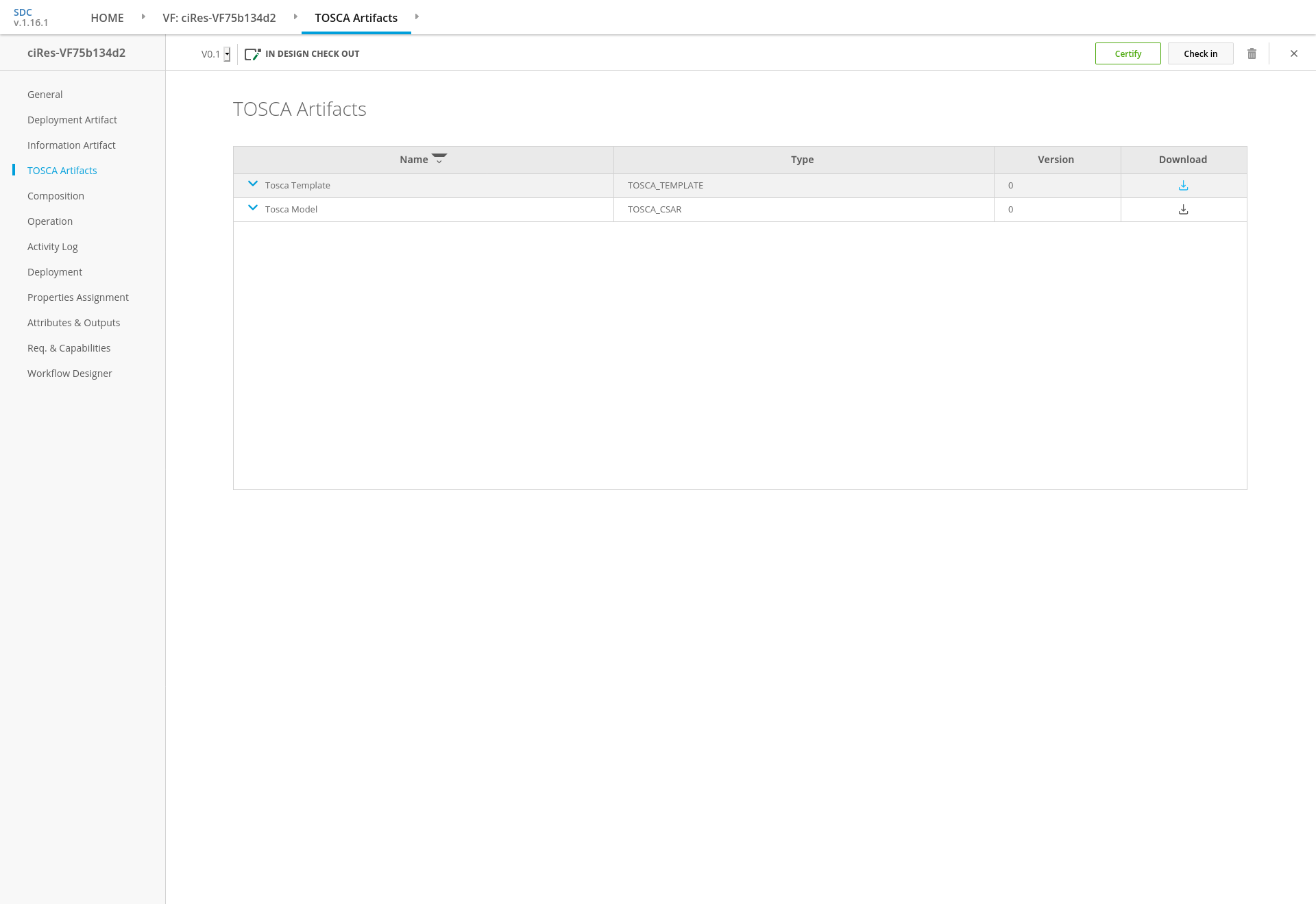Expand the Tosca Model row
Screen dimensions: 1316x904
[x=253, y=208]
